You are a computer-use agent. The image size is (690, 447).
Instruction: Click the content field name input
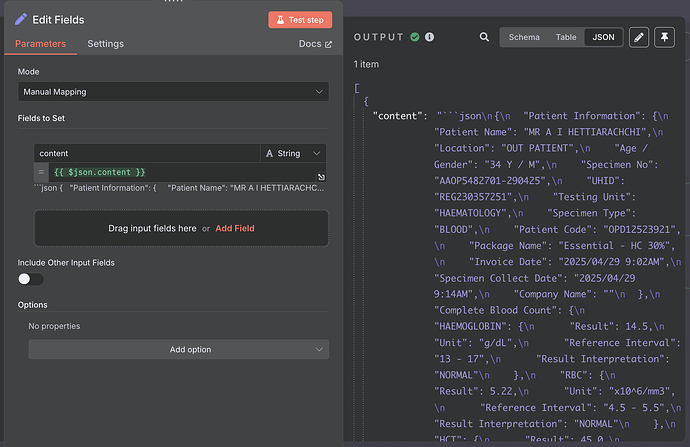tap(147, 153)
